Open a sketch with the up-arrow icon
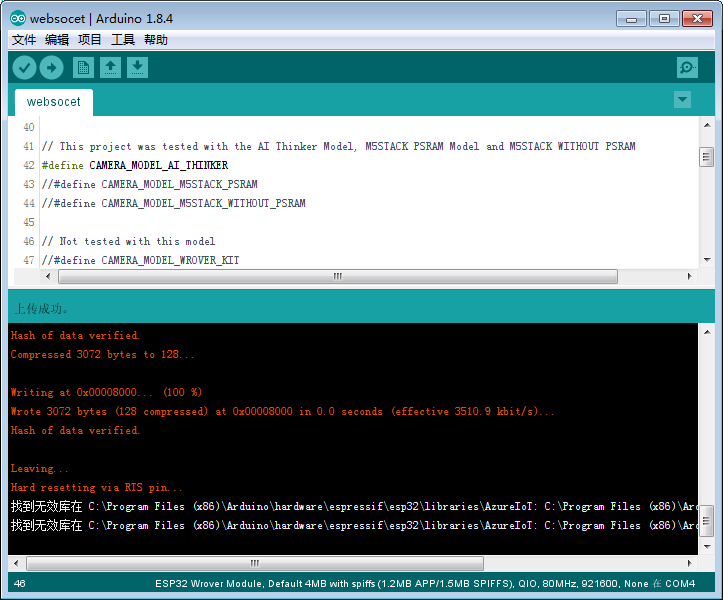 point(111,68)
